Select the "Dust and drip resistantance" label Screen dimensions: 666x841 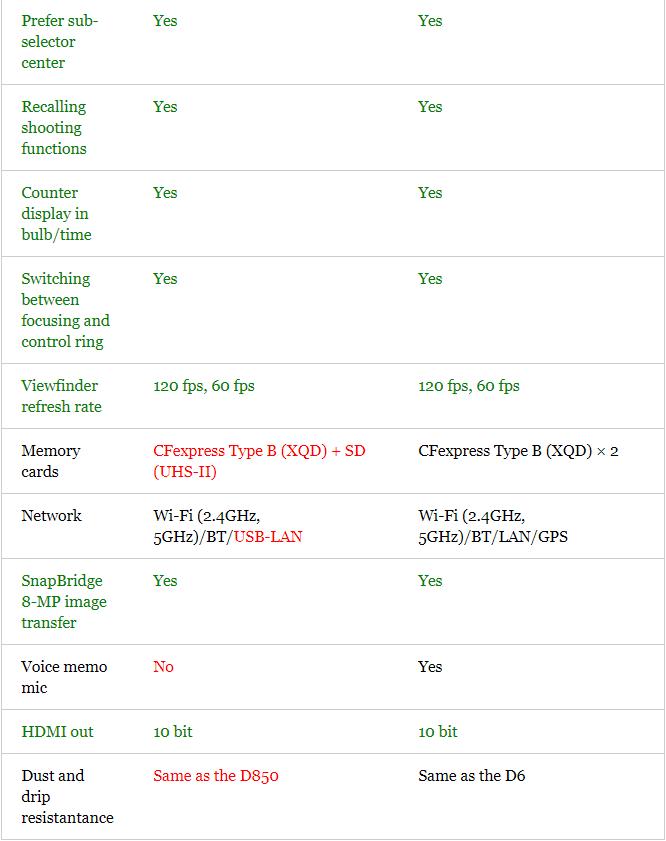(67, 796)
